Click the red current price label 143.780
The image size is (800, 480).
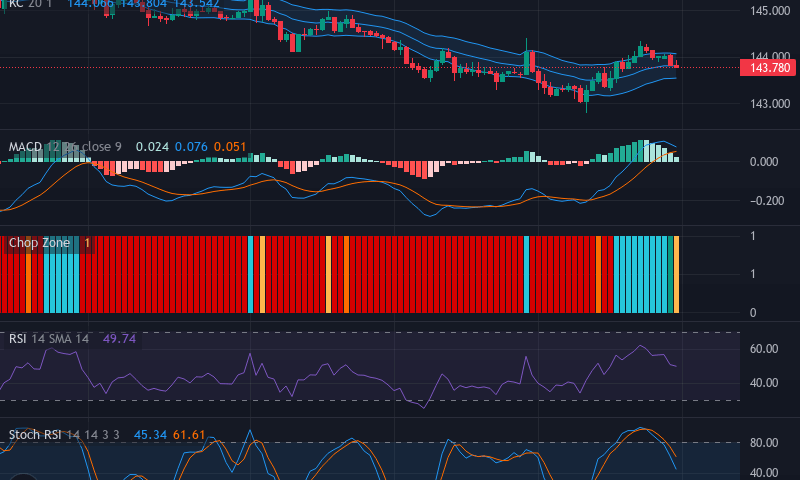point(768,67)
